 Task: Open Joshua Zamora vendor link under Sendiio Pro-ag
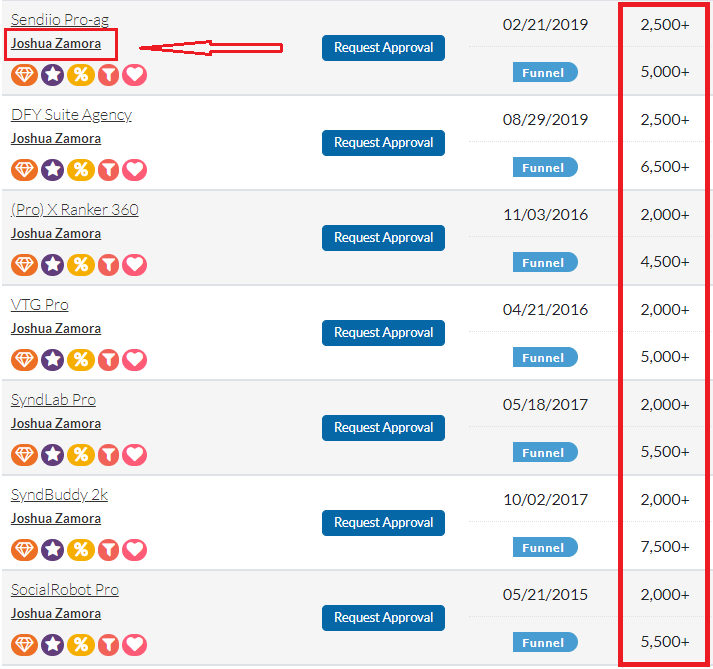(x=56, y=44)
